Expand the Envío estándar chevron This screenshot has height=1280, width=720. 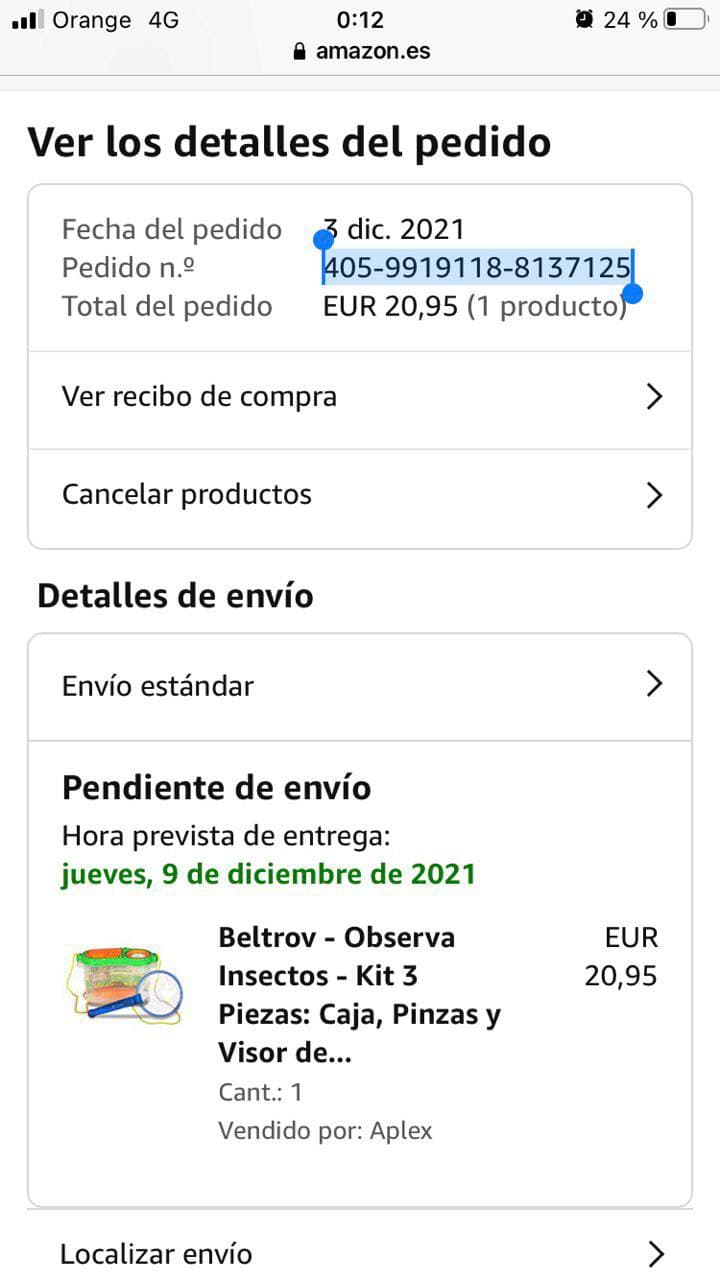(x=654, y=684)
